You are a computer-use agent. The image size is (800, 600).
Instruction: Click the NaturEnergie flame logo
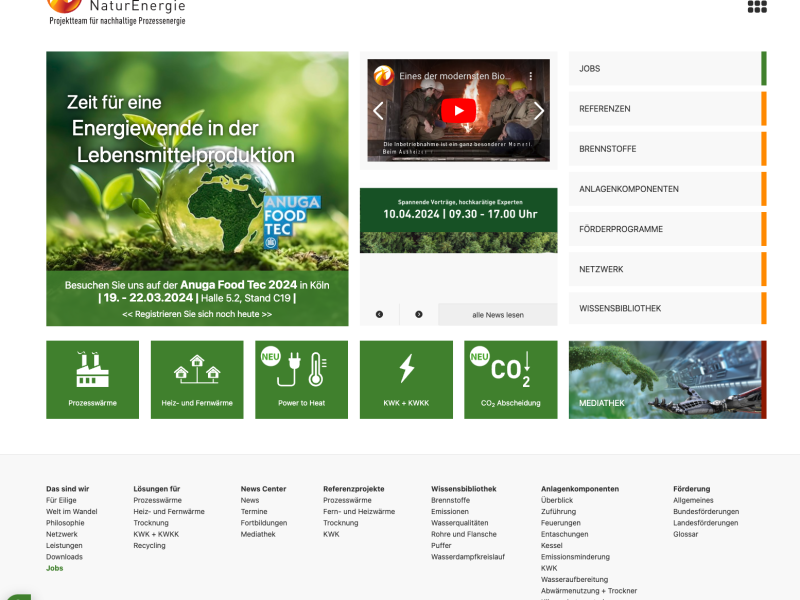(64, 5)
